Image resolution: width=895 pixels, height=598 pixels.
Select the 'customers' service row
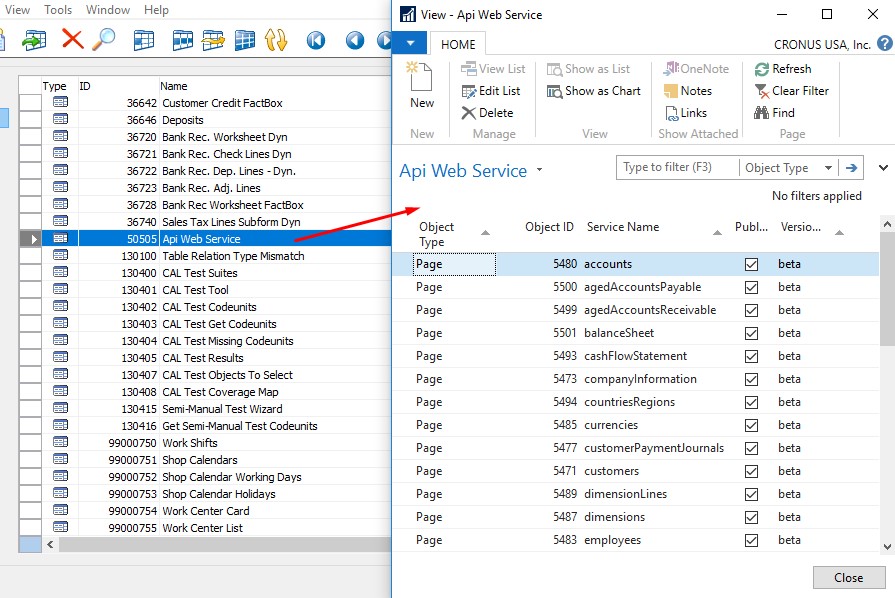(635, 471)
